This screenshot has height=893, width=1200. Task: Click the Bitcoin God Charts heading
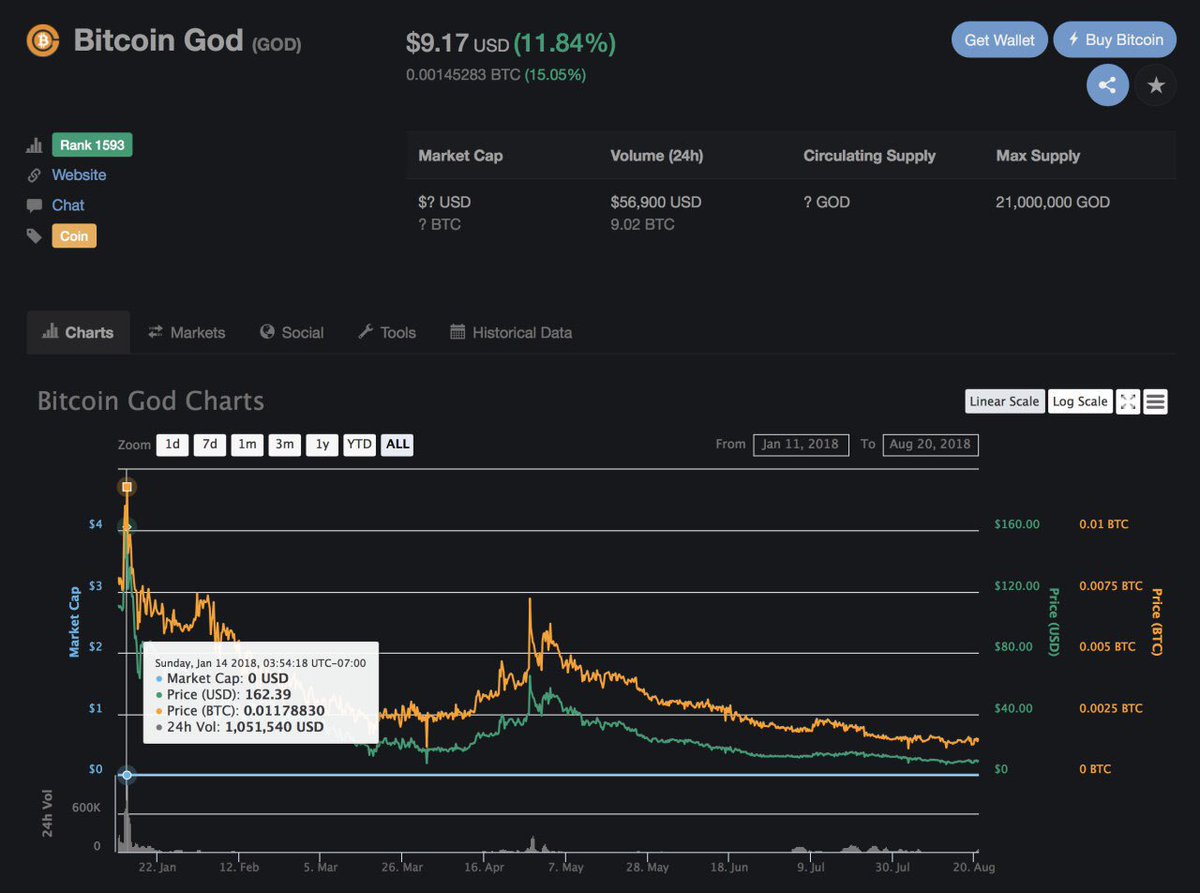[151, 401]
